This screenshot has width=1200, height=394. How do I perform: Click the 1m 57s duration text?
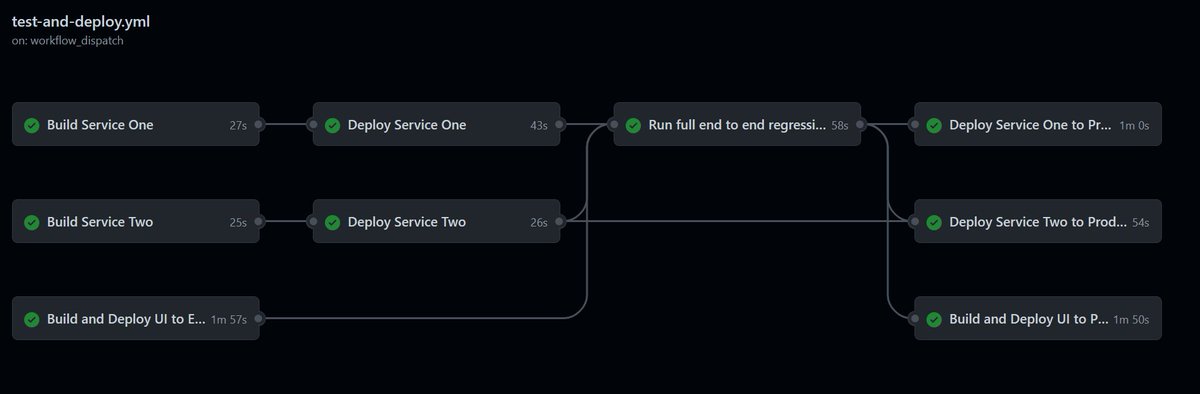pyautogui.click(x=229, y=319)
